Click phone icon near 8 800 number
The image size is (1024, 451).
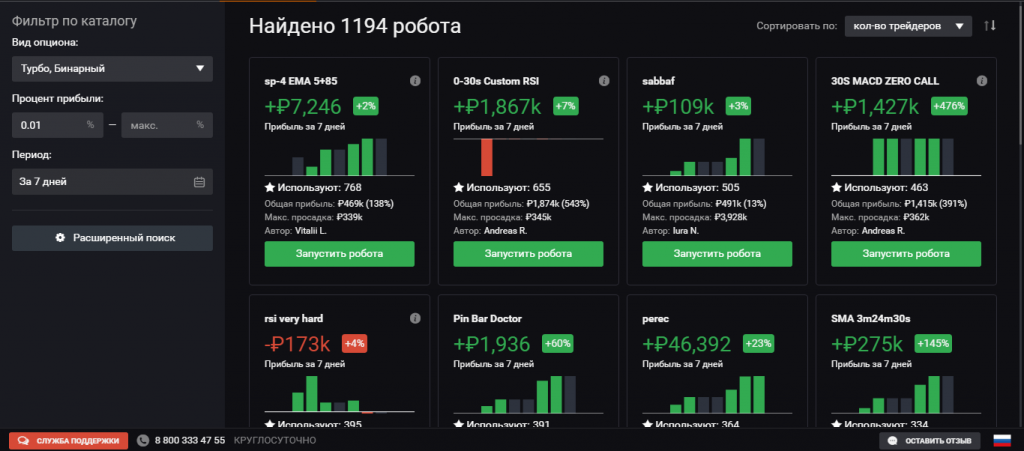tap(143, 441)
